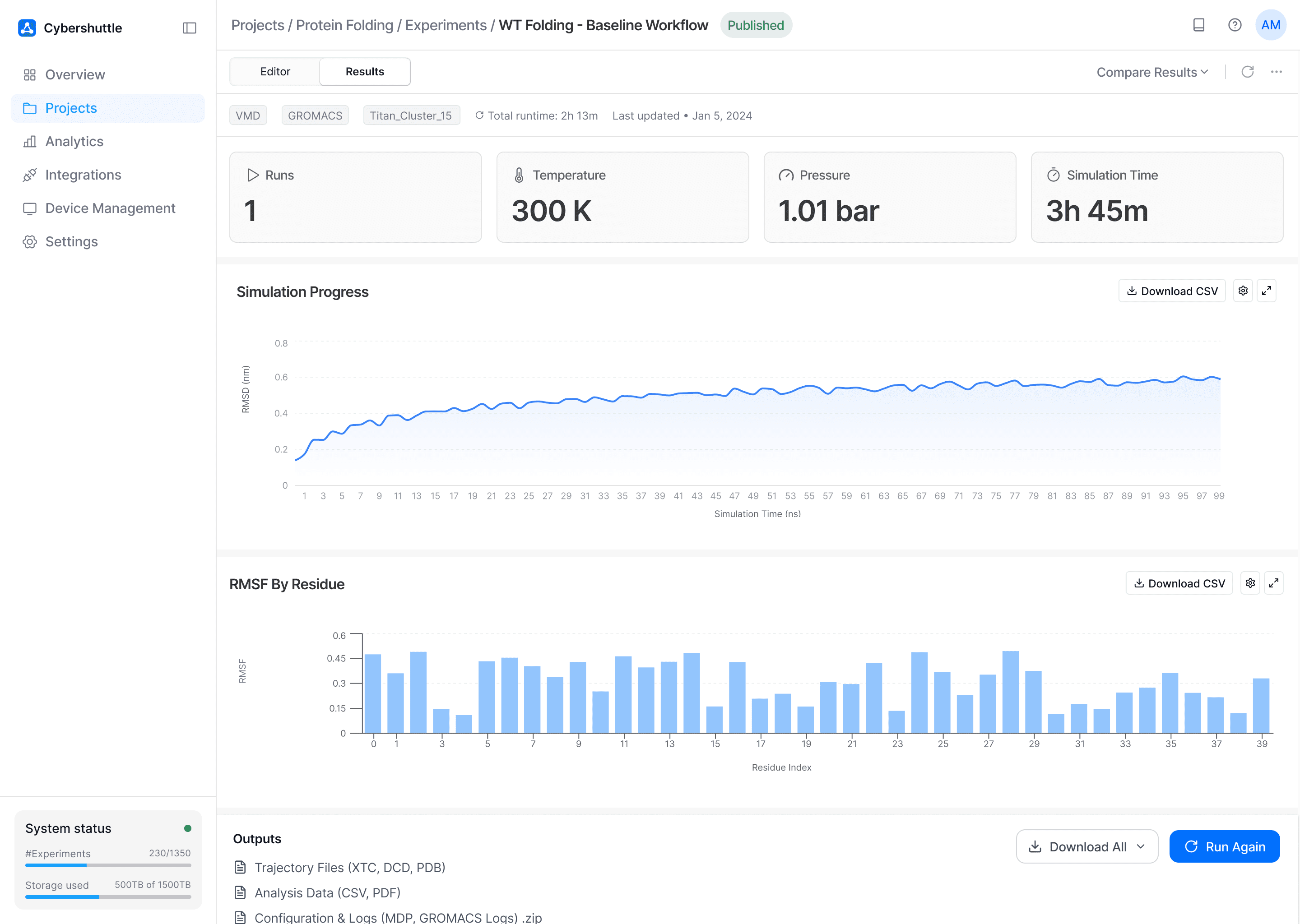Image resolution: width=1300 pixels, height=924 pixels.
Task: Select the Results tab
Action: point(364,72)
